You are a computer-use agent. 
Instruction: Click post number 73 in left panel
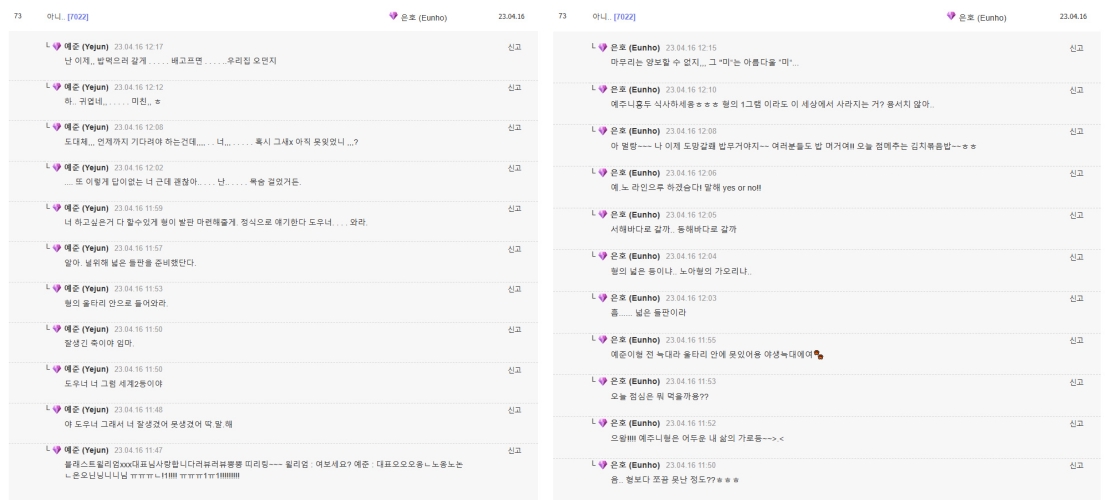click(18, 16)
